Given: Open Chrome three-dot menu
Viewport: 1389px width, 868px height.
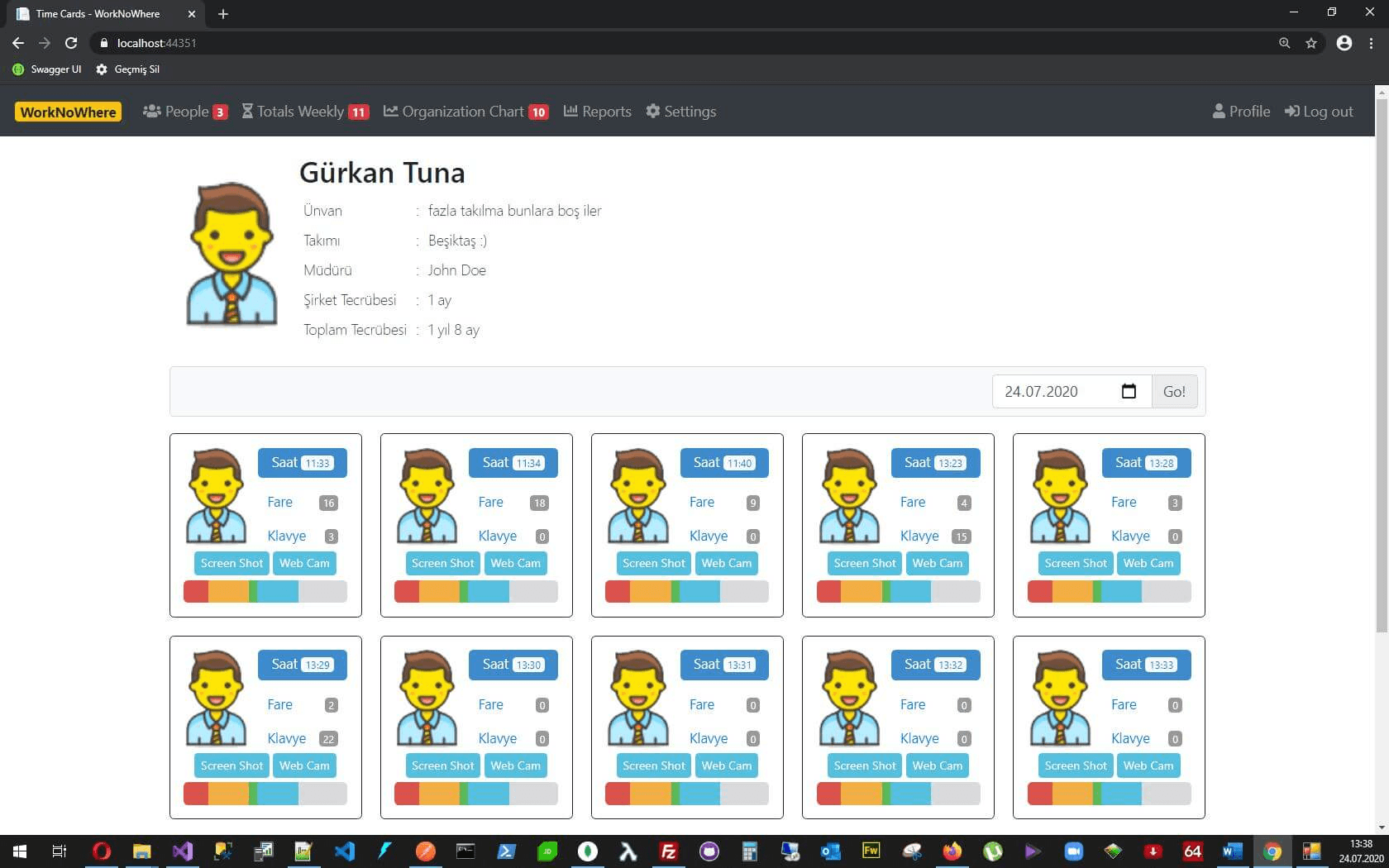Looking at the screenshot, I should [x=1372, y=43].
